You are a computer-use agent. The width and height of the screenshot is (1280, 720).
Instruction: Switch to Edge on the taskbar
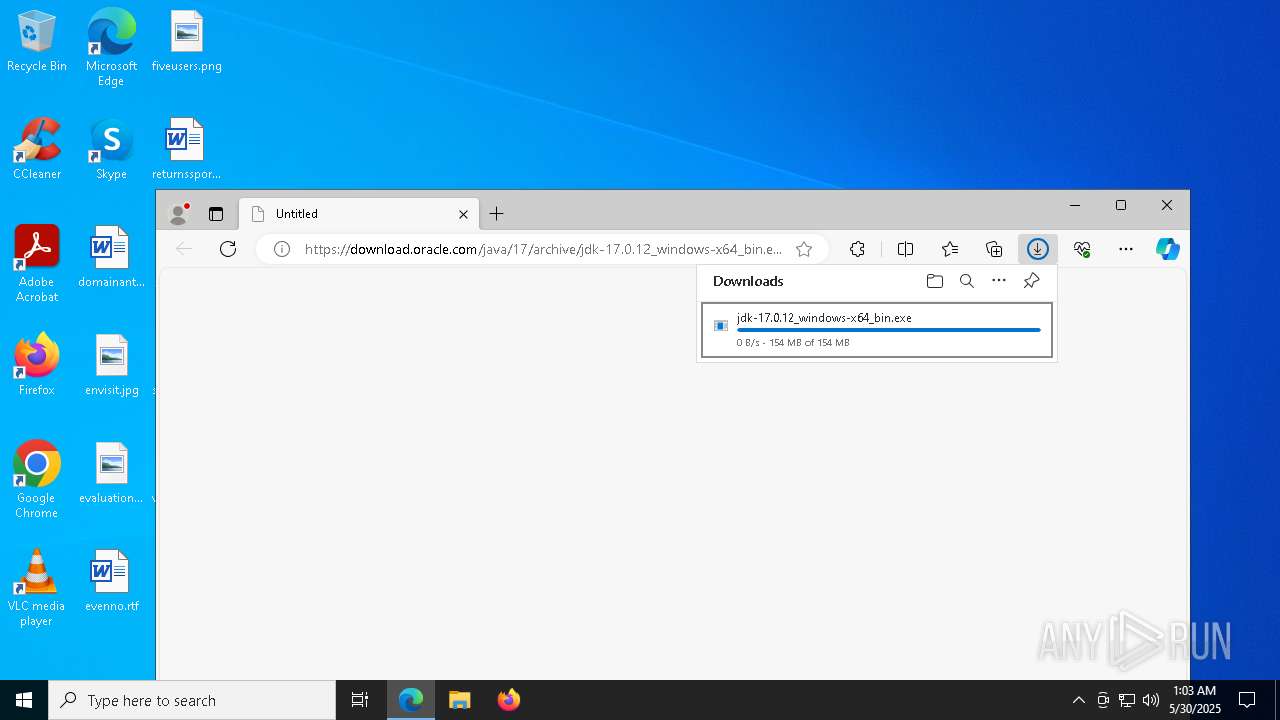411,700
